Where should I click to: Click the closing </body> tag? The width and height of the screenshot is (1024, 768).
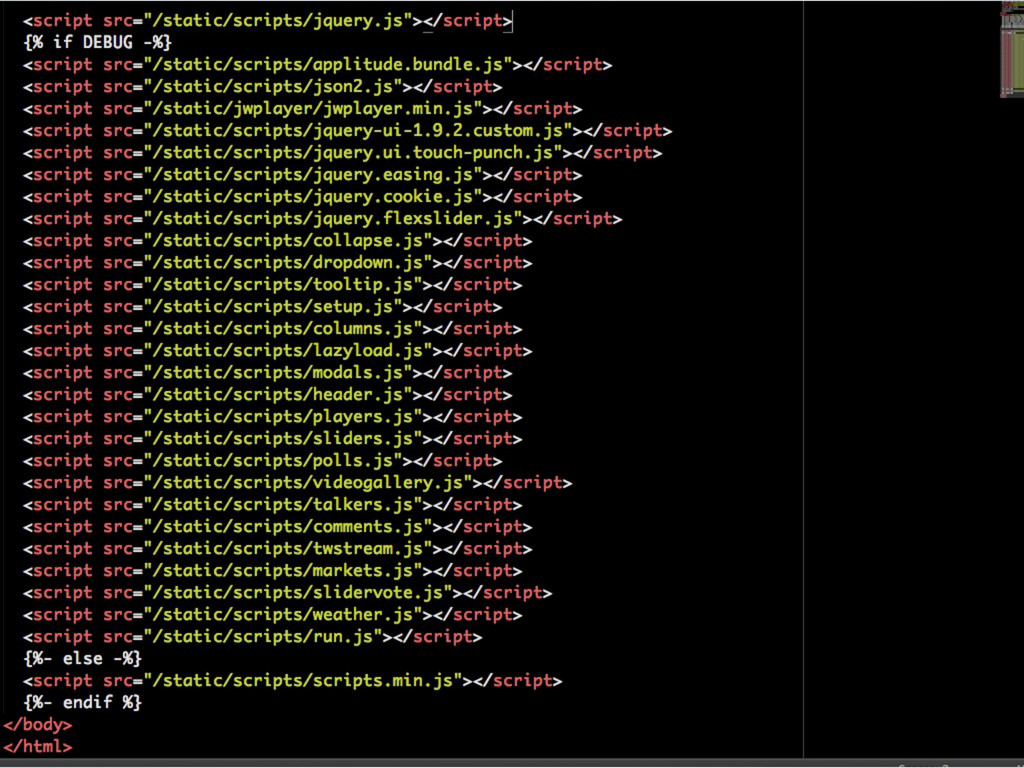point(37,725)
